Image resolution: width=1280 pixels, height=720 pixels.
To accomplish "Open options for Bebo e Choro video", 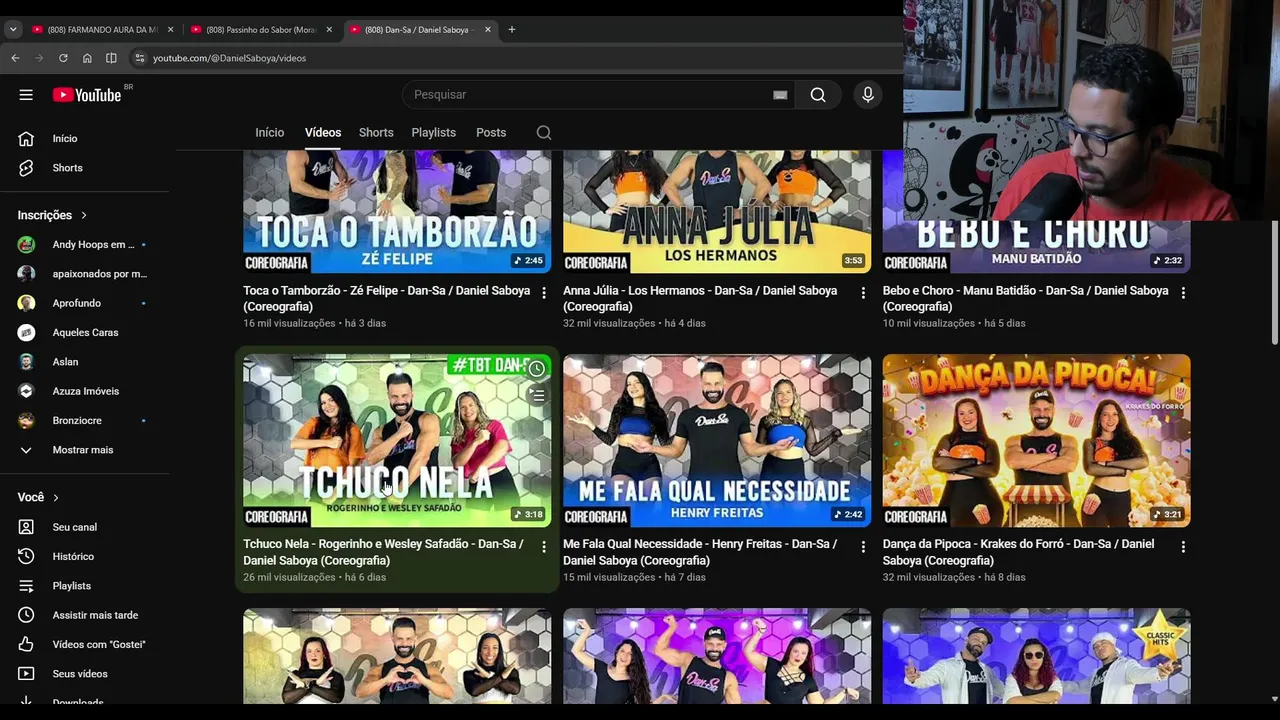I will tap(1183, 293).
